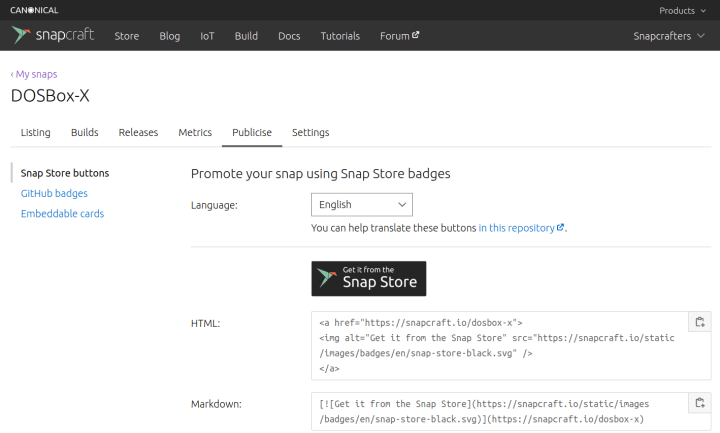Switch to the Builds tab
Viewport: 720px width, 433px height.
pyautogui.click(x=84, y=132)
